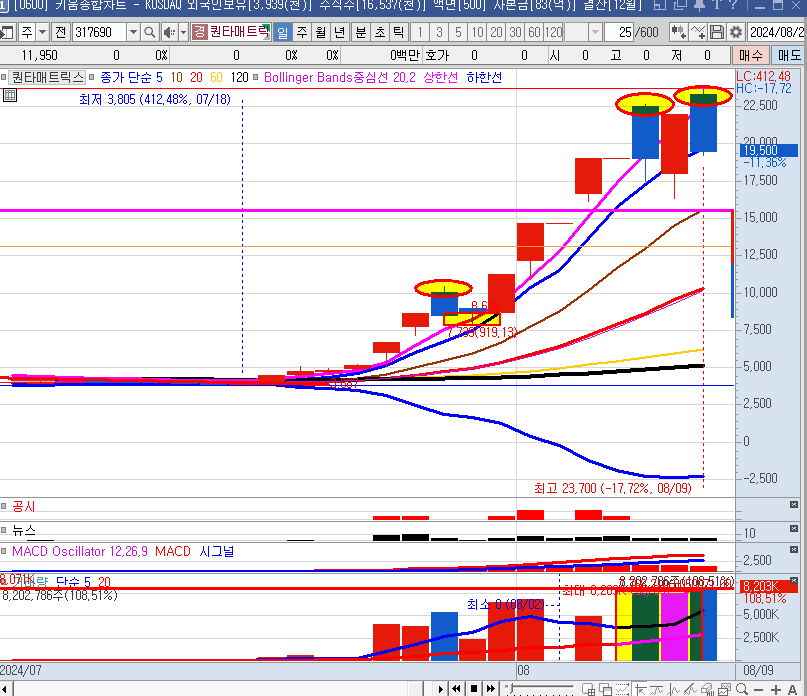Switch chart to 분 (minute) period
Screen dimensions: 807x696
(360, 33)
